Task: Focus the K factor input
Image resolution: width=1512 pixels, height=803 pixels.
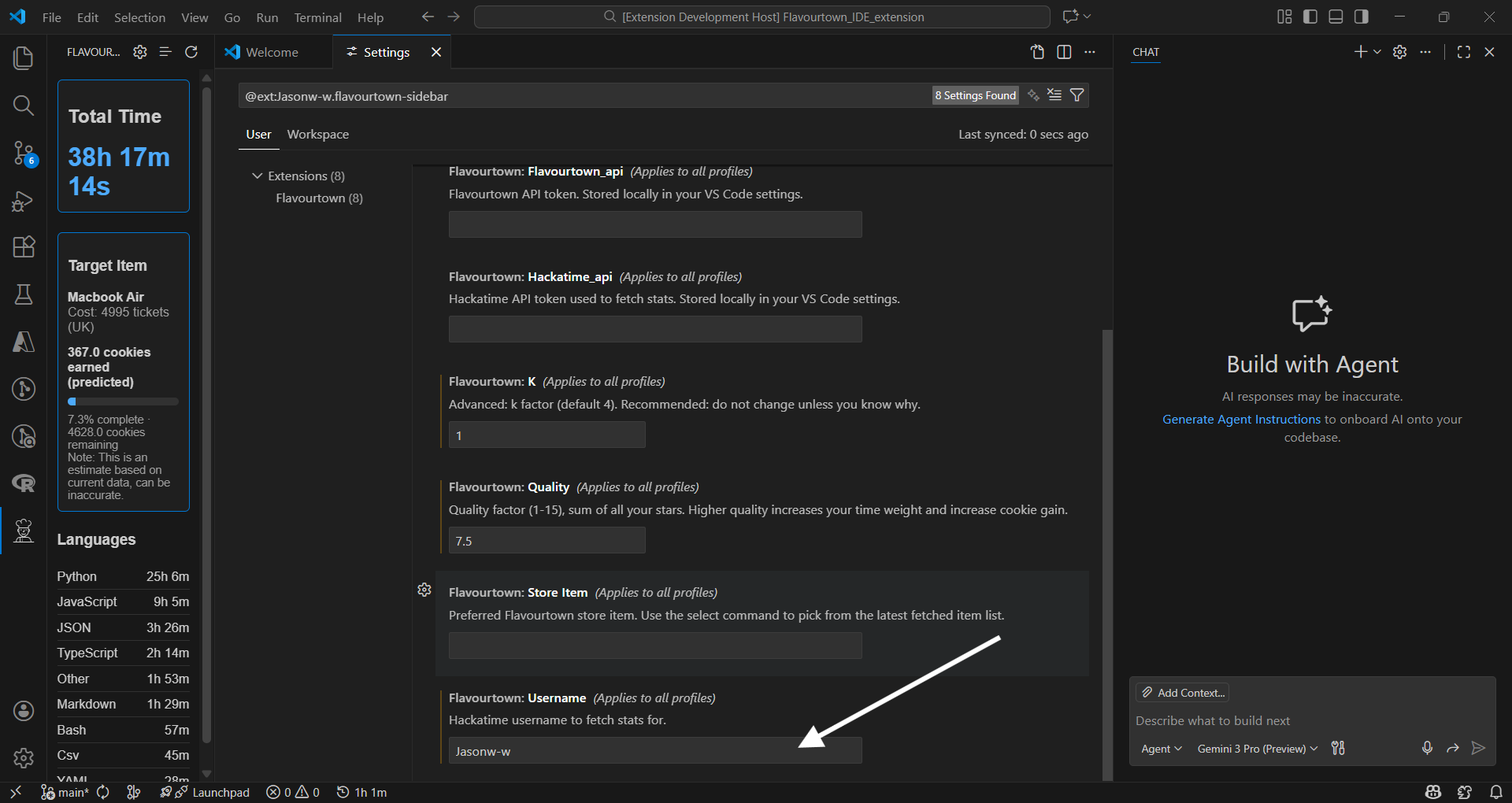Action: 547,435
